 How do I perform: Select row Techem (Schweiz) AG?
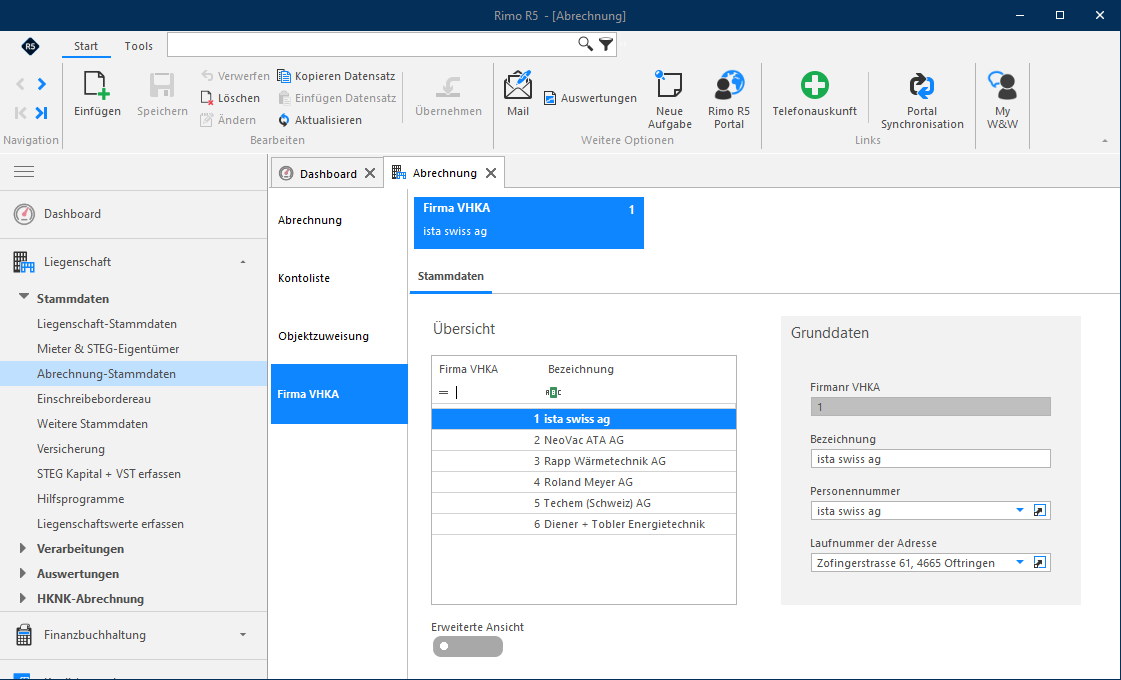coord(583,503)
